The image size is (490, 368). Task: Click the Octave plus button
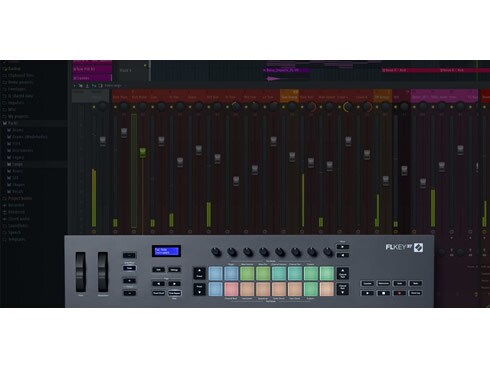(x=129, y=281)
